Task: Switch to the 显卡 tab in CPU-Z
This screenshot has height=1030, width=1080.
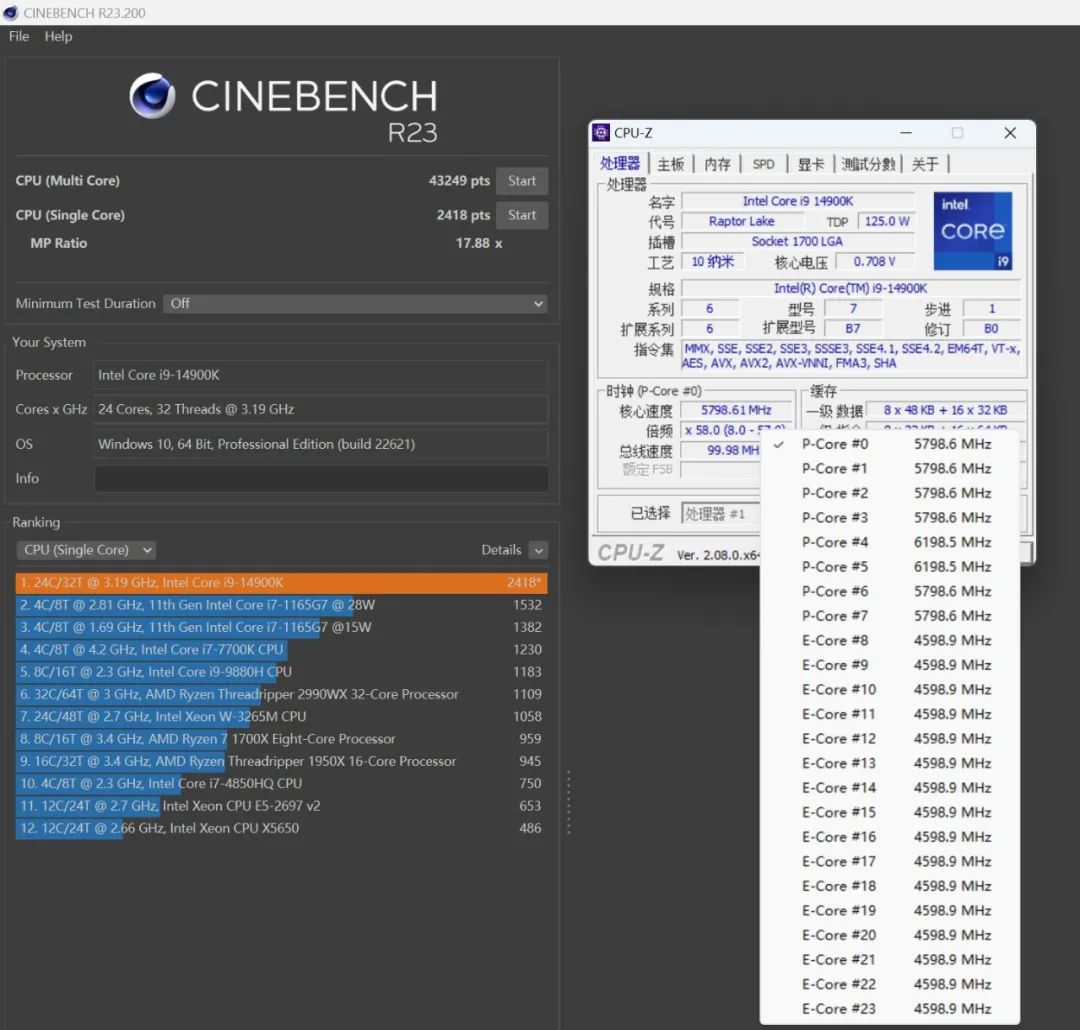Action: tap(811, 164)
